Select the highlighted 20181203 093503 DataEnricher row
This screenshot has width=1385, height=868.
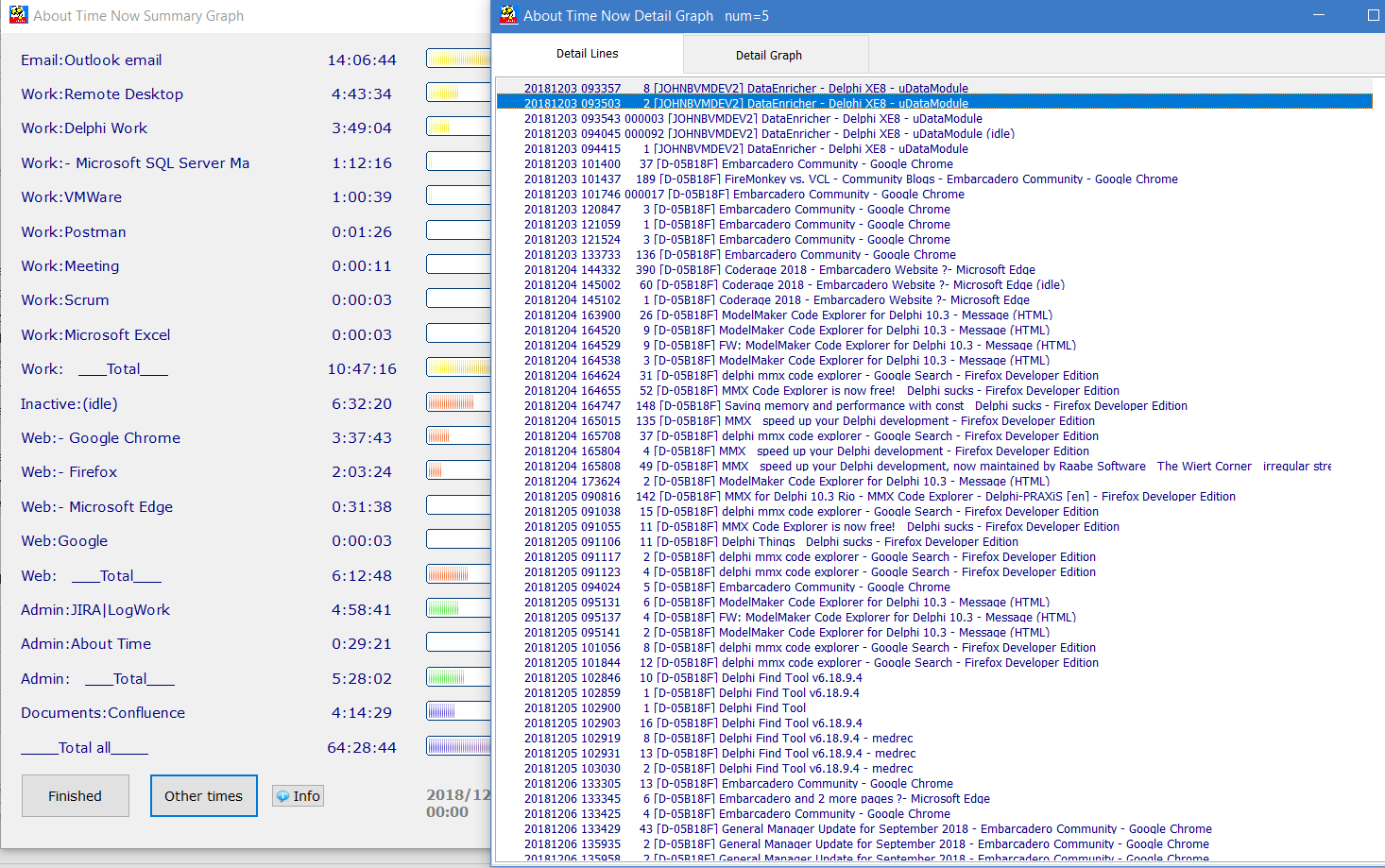746,103
